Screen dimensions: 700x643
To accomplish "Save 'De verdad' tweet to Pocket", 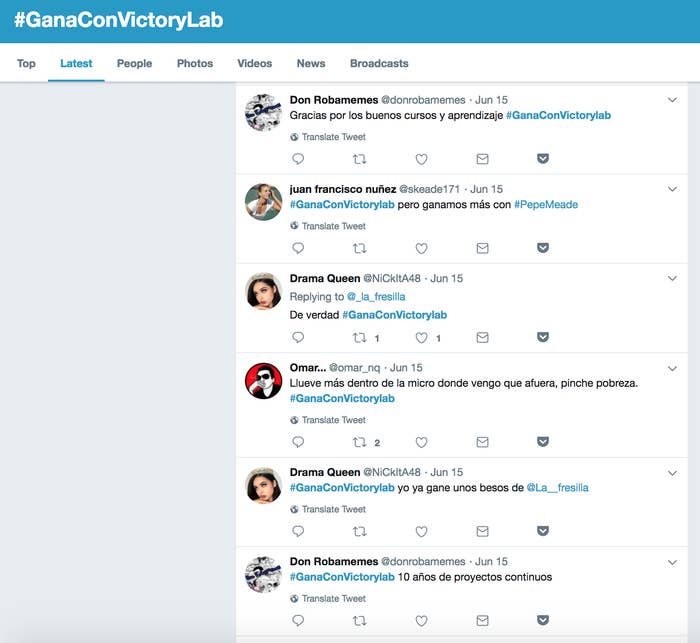I will 543,337.
